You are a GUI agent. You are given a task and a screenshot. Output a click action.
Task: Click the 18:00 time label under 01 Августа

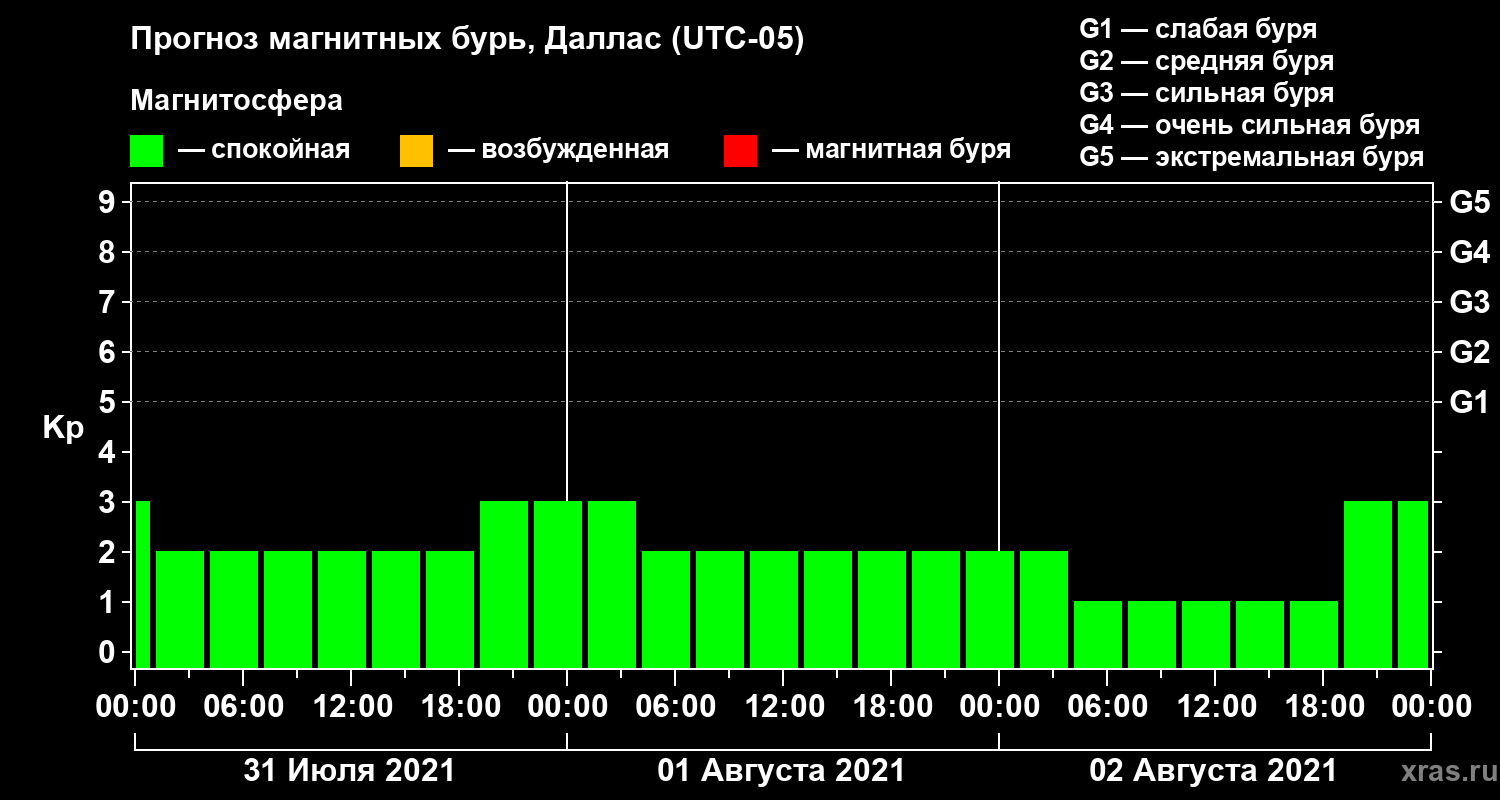click(x=892, y=707)
